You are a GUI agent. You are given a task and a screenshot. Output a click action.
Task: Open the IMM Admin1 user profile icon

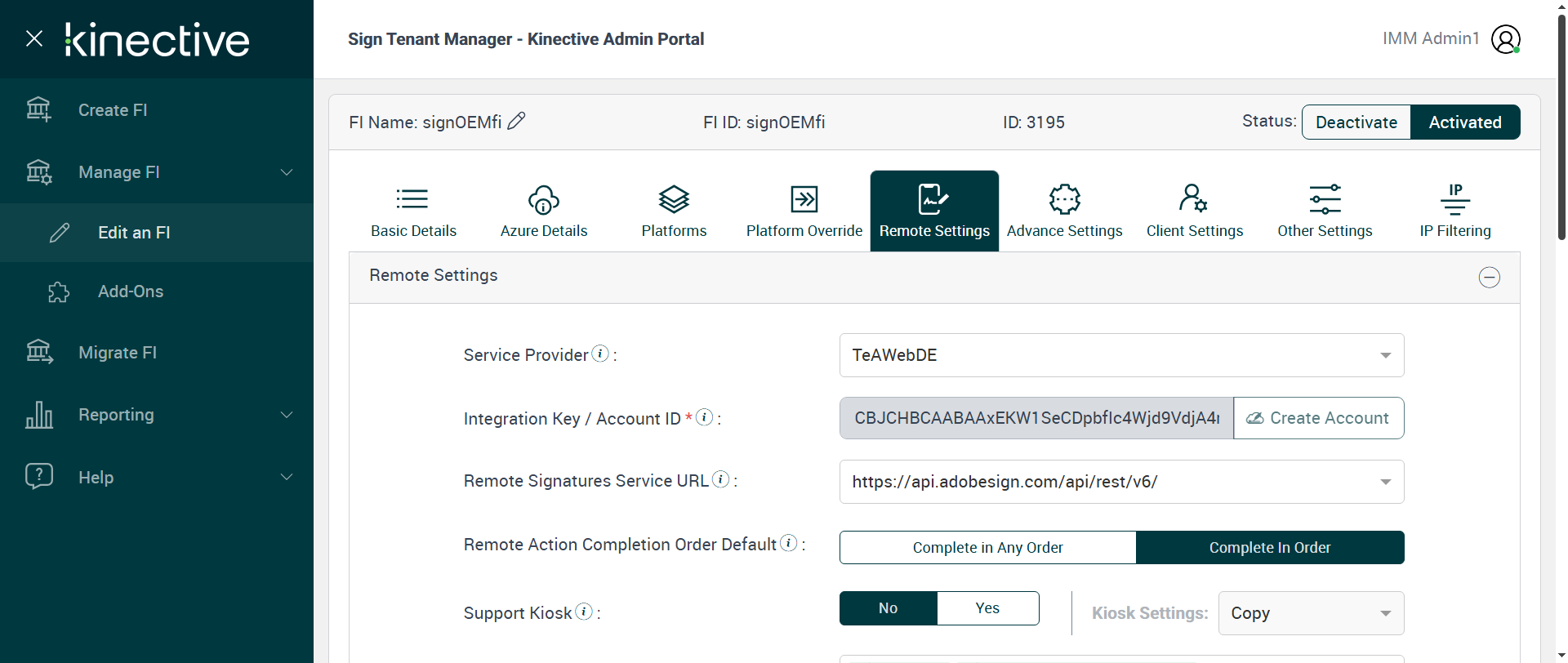coord(1505,39)
